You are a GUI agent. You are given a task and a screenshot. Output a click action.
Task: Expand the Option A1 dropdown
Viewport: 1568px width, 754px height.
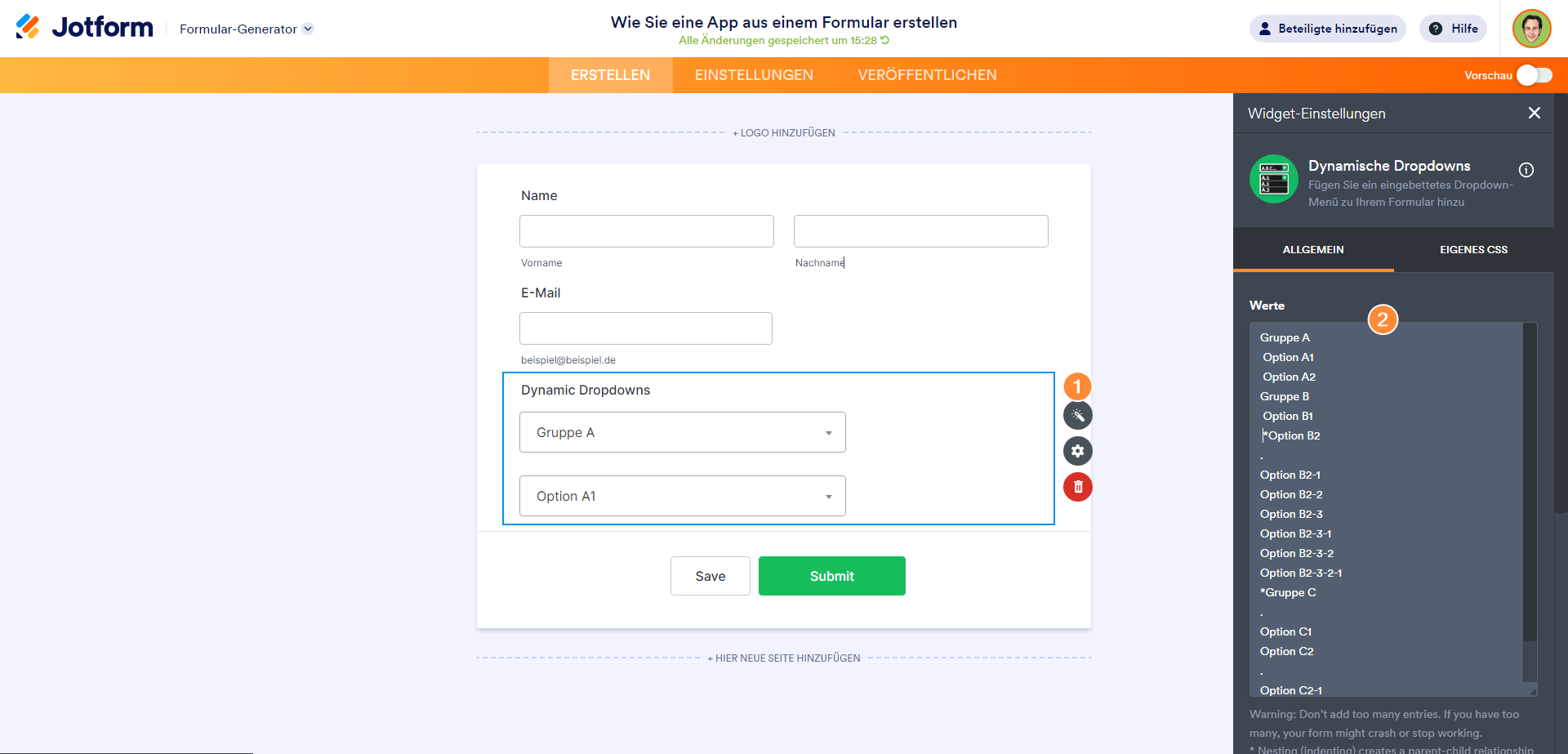682,496
